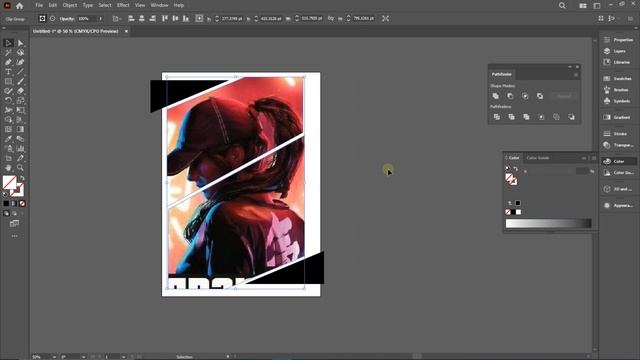640x360 pixels.
Task: Open the Type menu
Action: [x=88, y=5]
